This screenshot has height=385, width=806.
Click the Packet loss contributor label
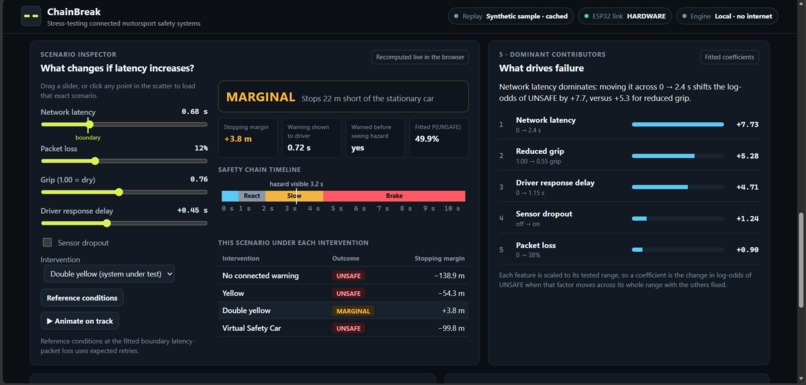tap(536, 245)
